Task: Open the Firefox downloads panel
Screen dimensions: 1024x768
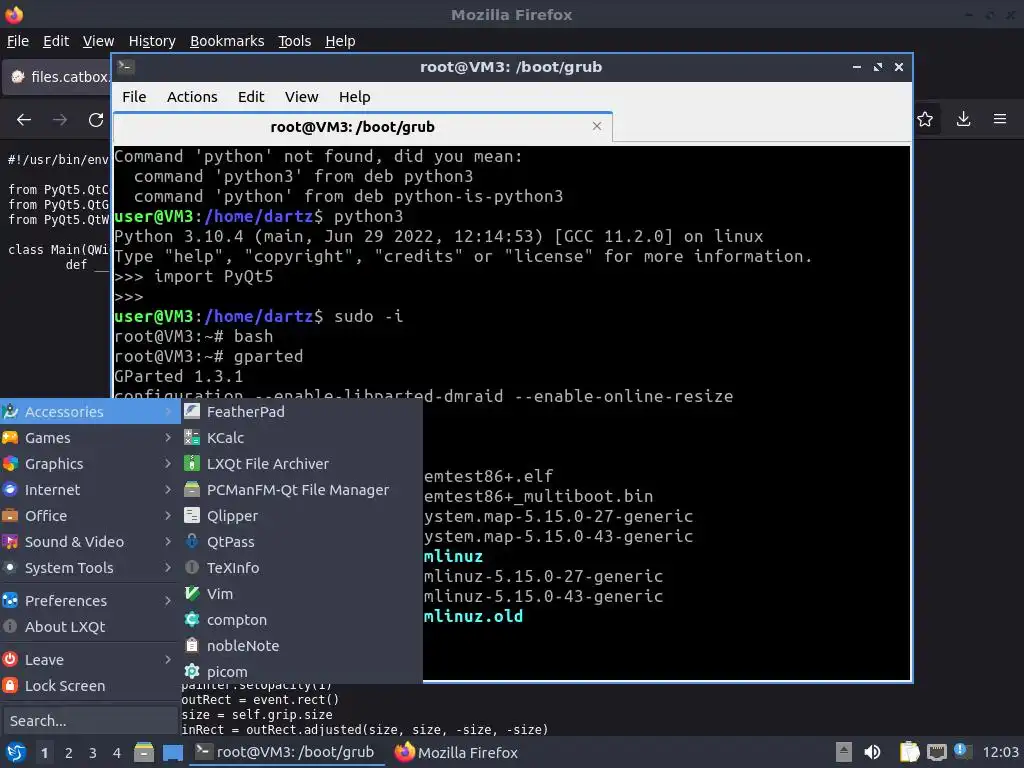Action: (963, 119)
